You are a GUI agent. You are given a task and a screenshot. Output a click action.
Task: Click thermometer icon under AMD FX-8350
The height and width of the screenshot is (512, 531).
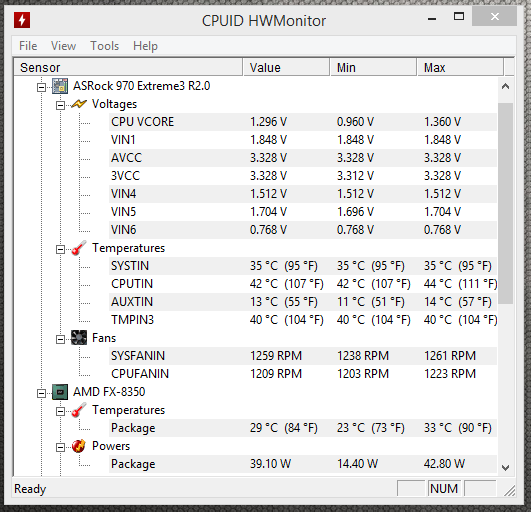(79, 410)
